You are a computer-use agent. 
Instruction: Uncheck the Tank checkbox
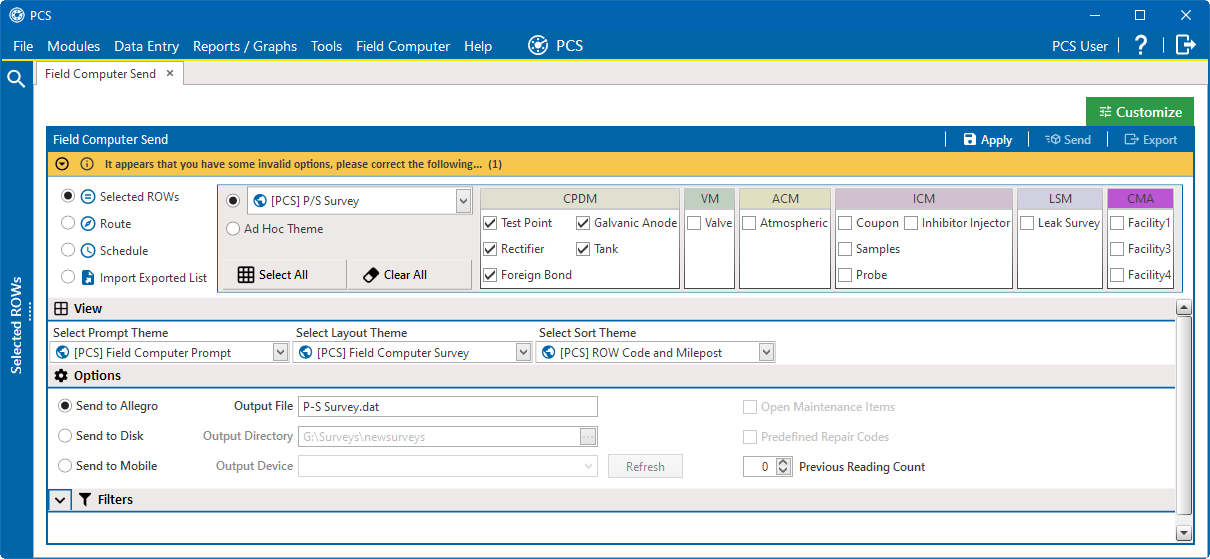pyautogui.click(x=583, y=249)
